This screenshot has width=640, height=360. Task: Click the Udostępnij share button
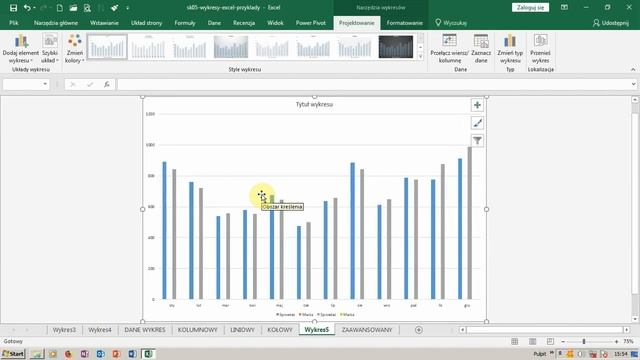(611, 23)
